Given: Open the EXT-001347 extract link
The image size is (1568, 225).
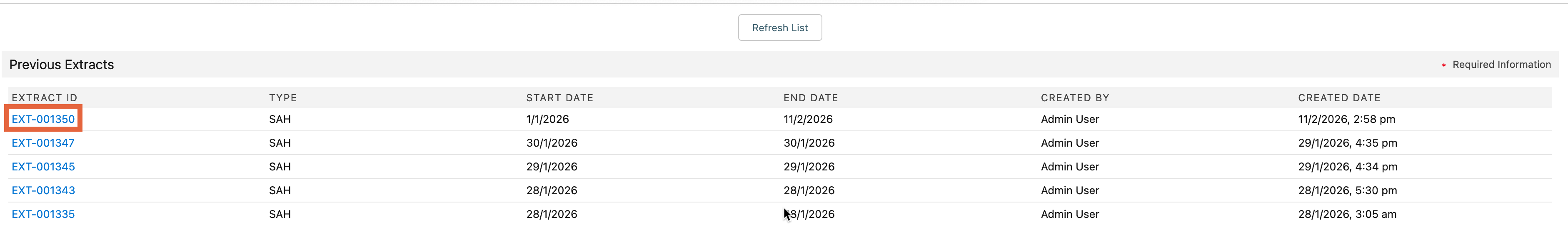Looking at the screenshot, I should (x=43, y=143).
